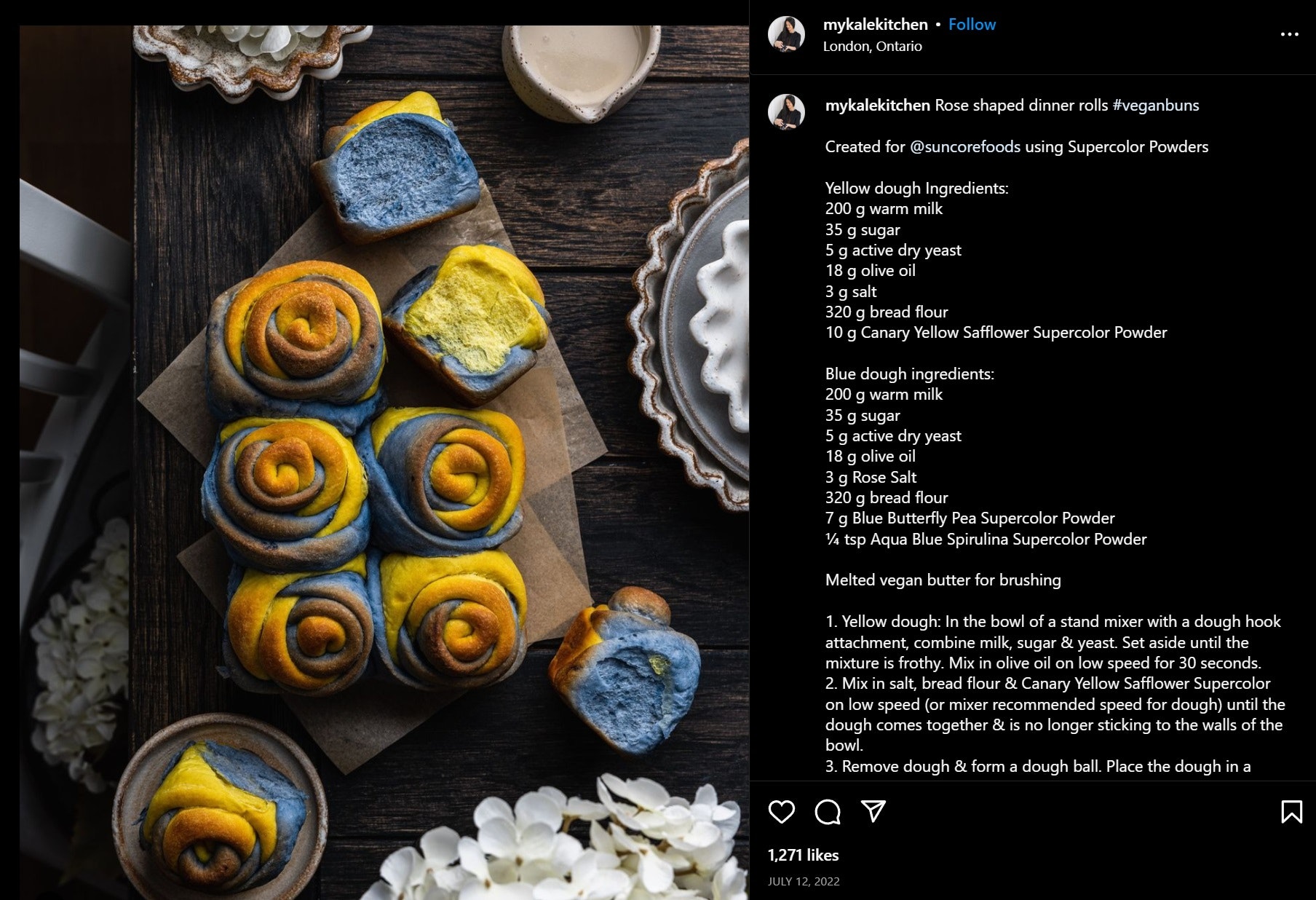Click the 'Blue dough ingredients:' caption line
The height and width of the screenshot is (900, 1316).
pos(909,374)
